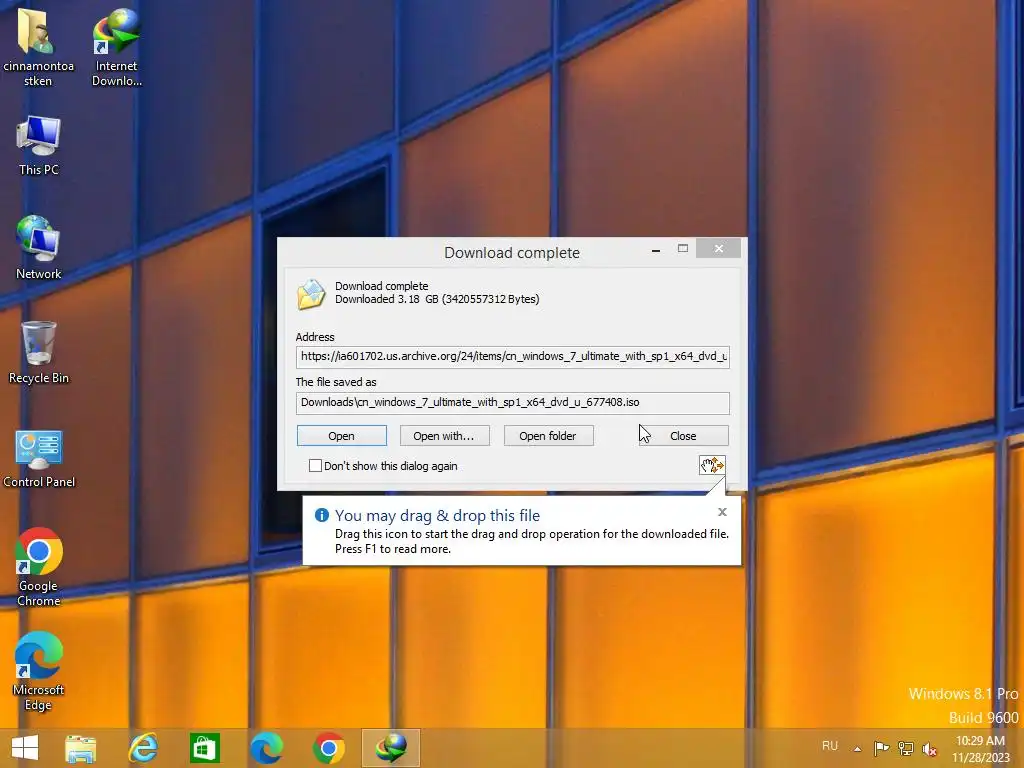This screenshot has width=1024, height=768.
Task: Launch Microsoft Edge from the taskbar
Action: click(x=266, y=748)
